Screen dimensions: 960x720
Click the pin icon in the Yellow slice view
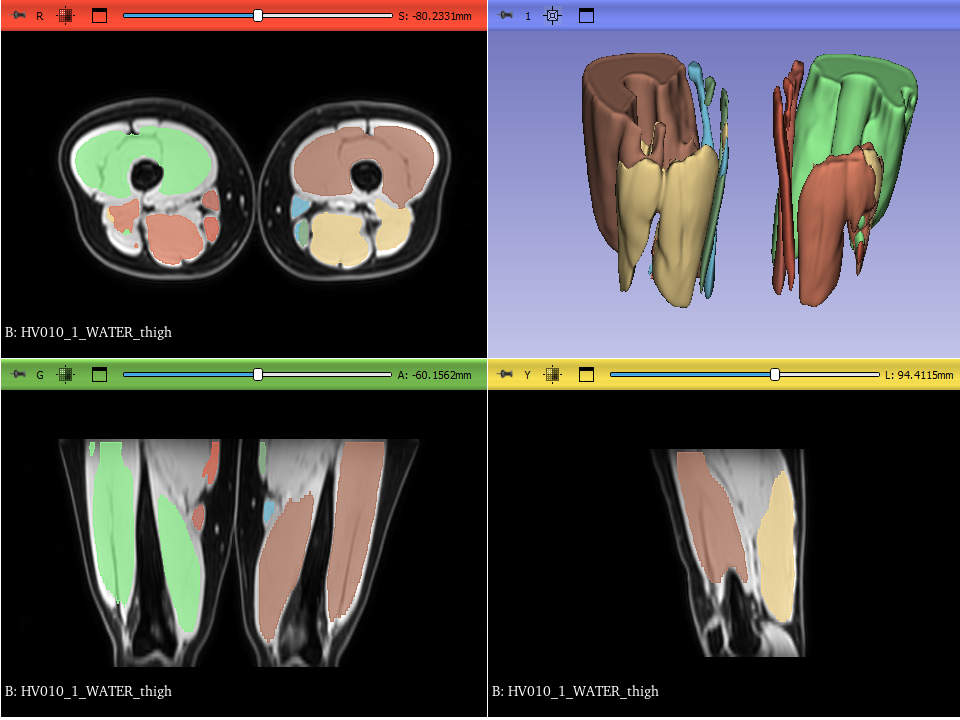505,374
